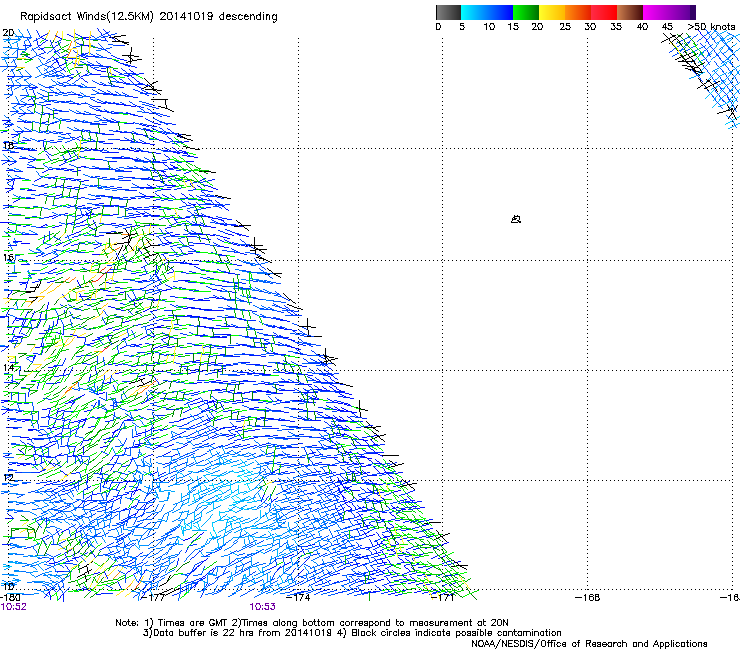Click the purple 10:52 swath time label
The image size is (740, 650).
tap(13, 607)
